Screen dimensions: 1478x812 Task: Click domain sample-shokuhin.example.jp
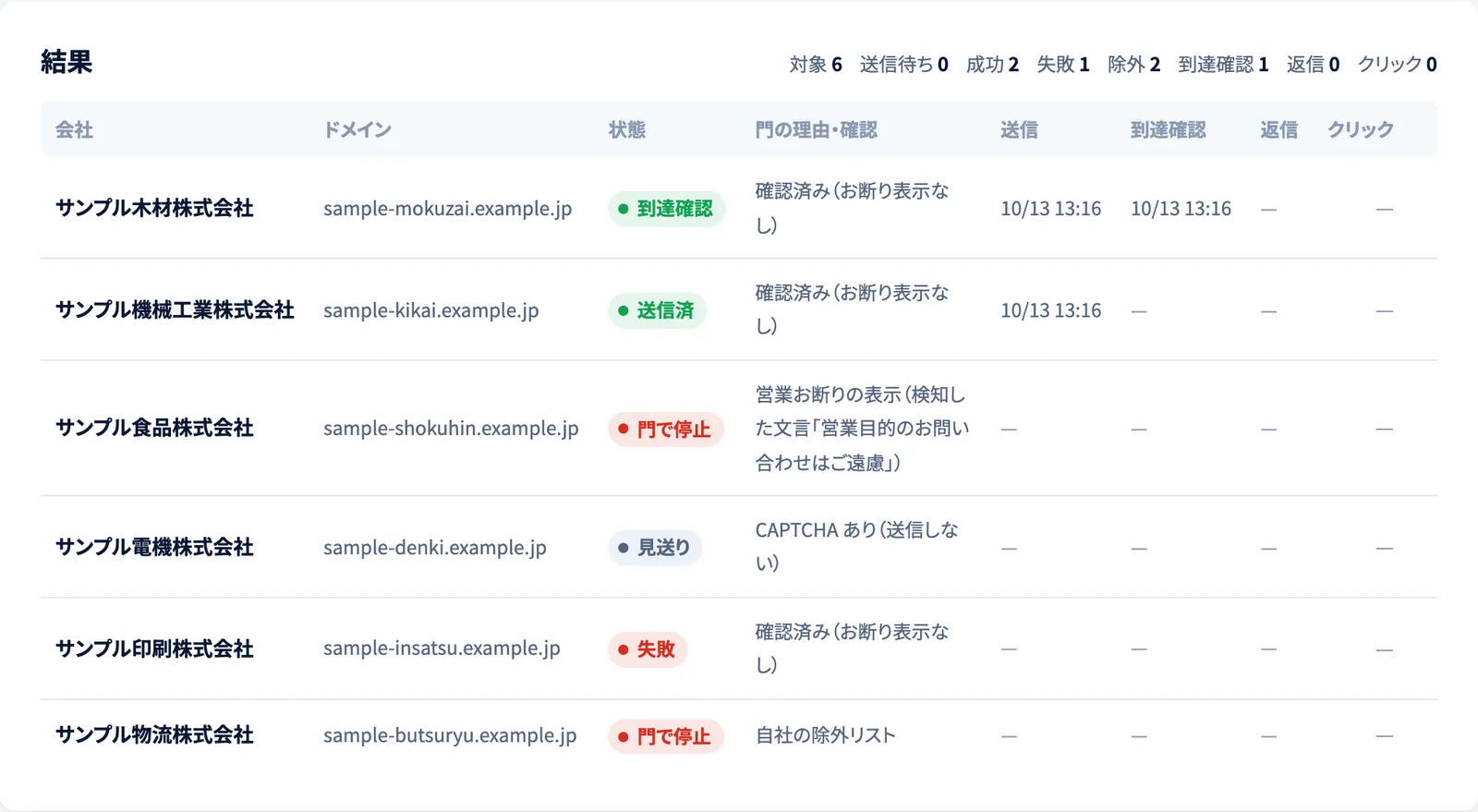451,429
